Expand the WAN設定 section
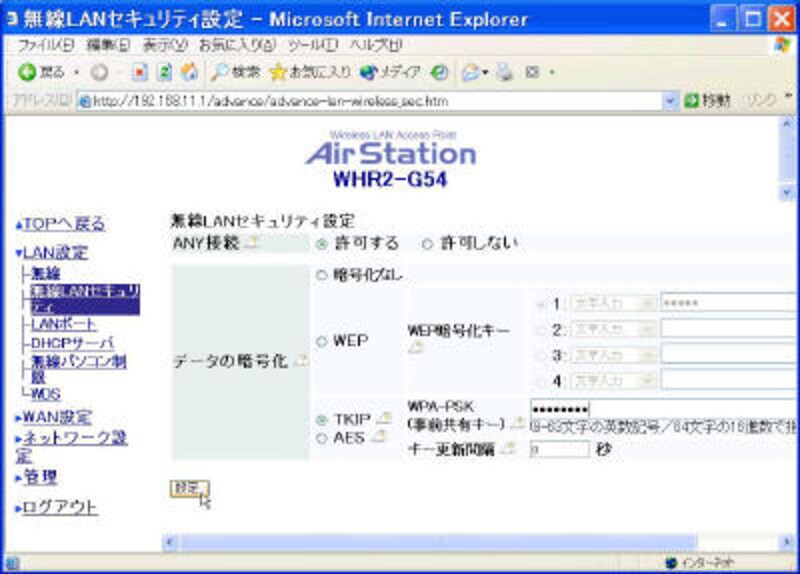The width and height of the screenshot is (800, 574). pos(19,418)
